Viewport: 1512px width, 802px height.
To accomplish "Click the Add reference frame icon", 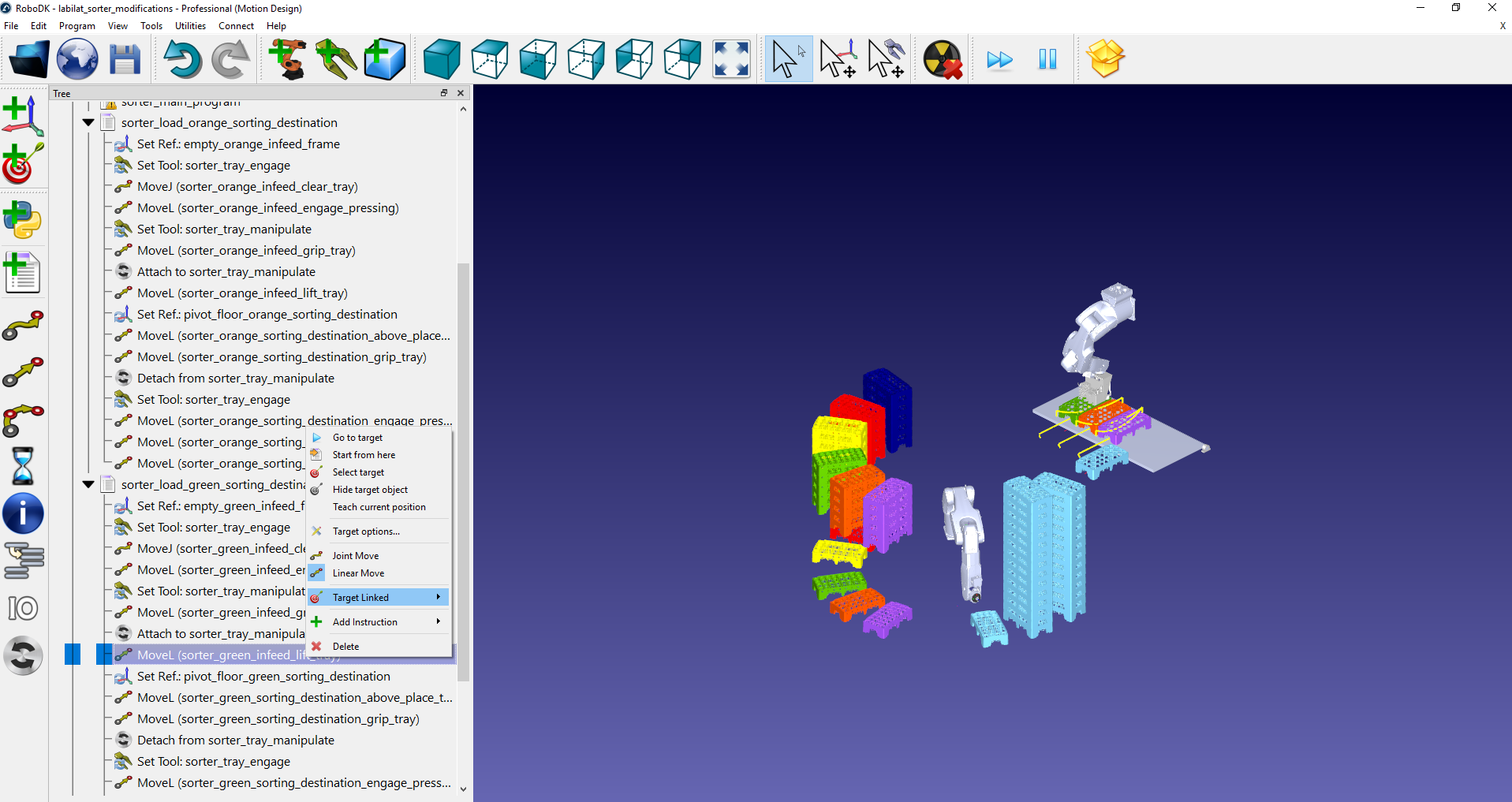I will tap(23, 115).
